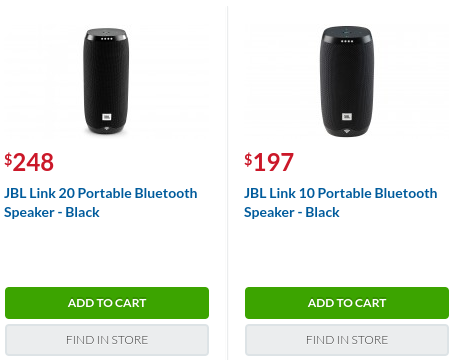This screenshot has width=455, height=360.
Task: Click "Speaker - Black" text under Link 20
Action: [x=52, y=212]
